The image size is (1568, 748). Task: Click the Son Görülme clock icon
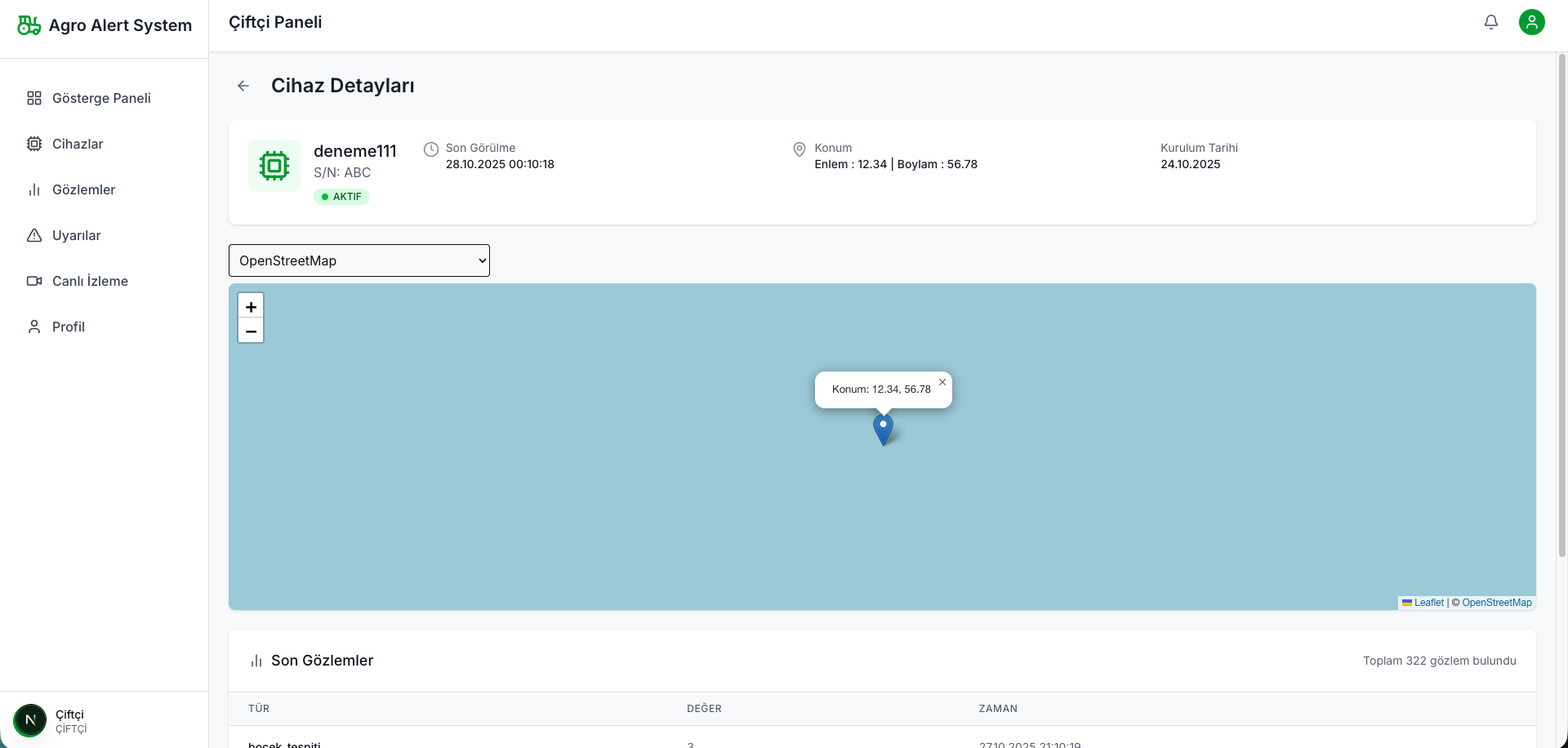431,149
